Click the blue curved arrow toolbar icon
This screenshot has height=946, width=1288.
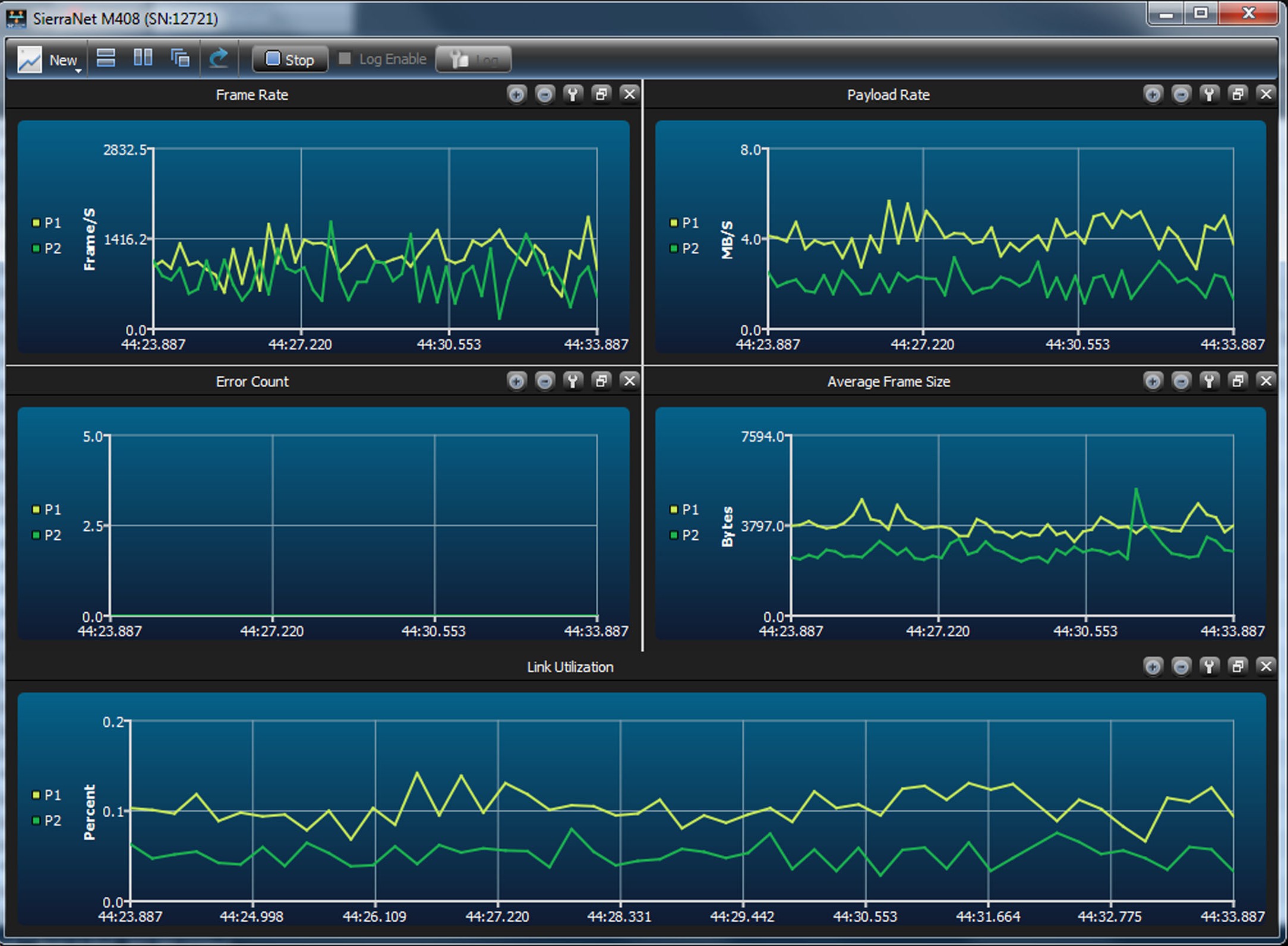point(219,58)
